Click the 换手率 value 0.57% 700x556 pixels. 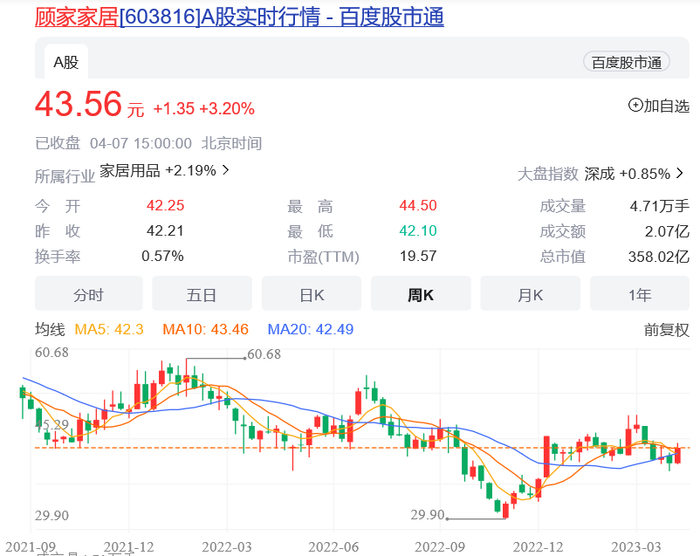click(162, 256)
